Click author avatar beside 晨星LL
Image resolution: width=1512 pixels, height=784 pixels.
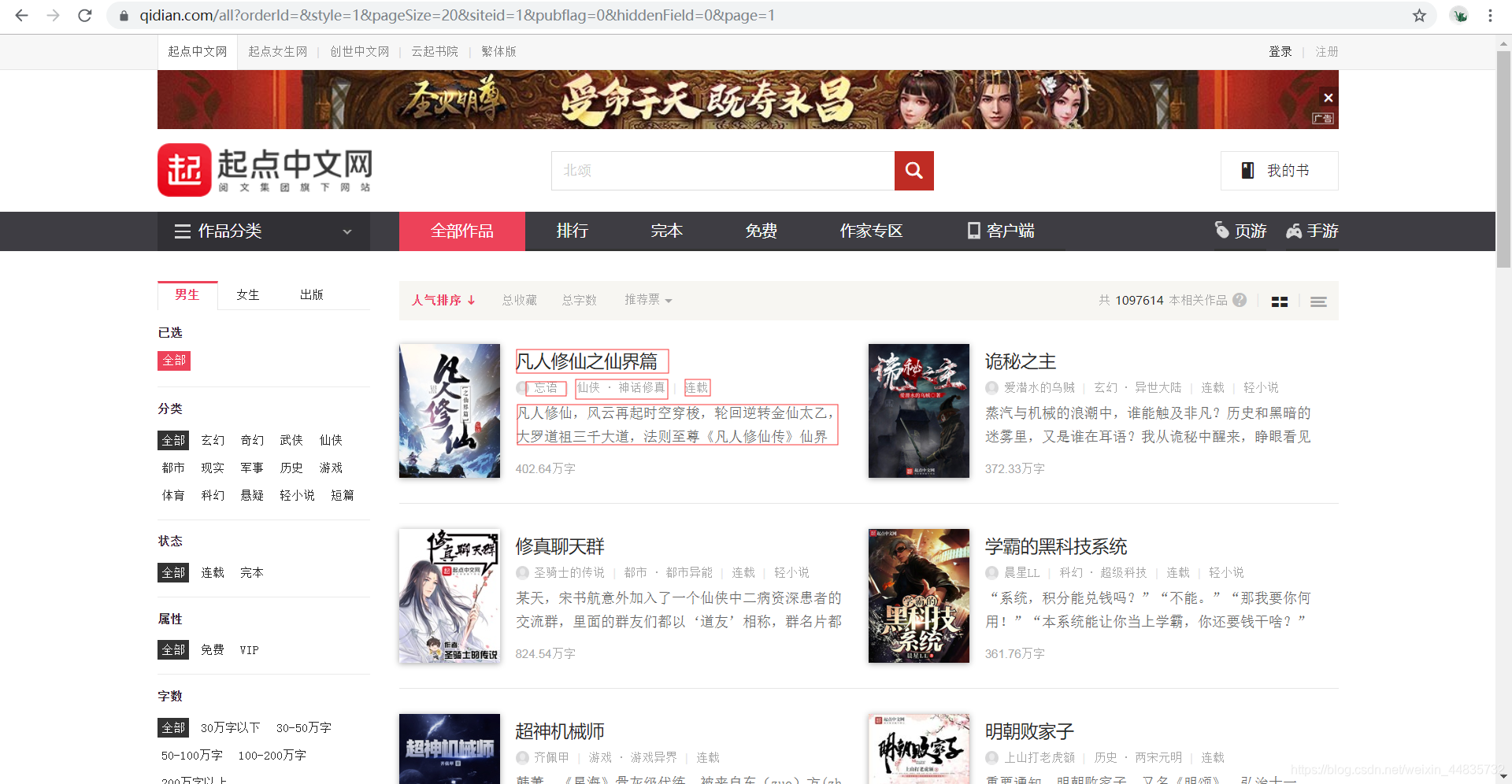click(x=991, y=573)
